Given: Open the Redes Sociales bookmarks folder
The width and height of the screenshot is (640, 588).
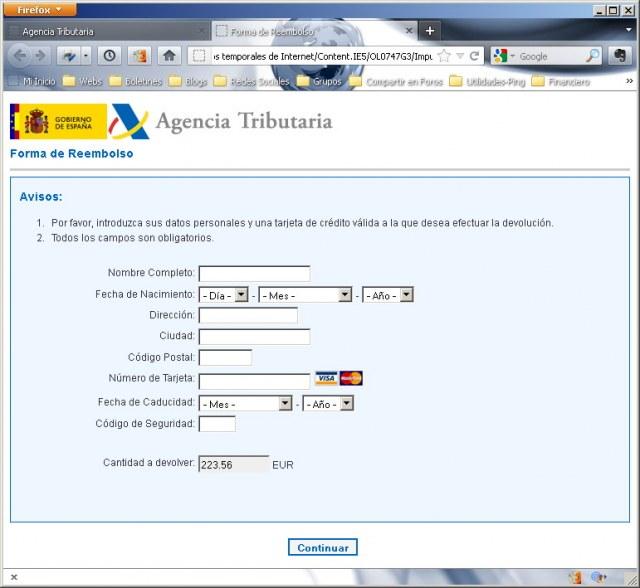Looking at the screenshot, I should pos(251,82).
